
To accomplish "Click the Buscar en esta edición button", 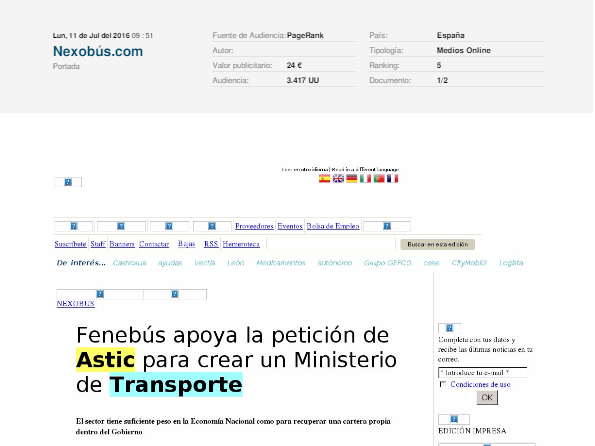I will (x=438, y=244).
